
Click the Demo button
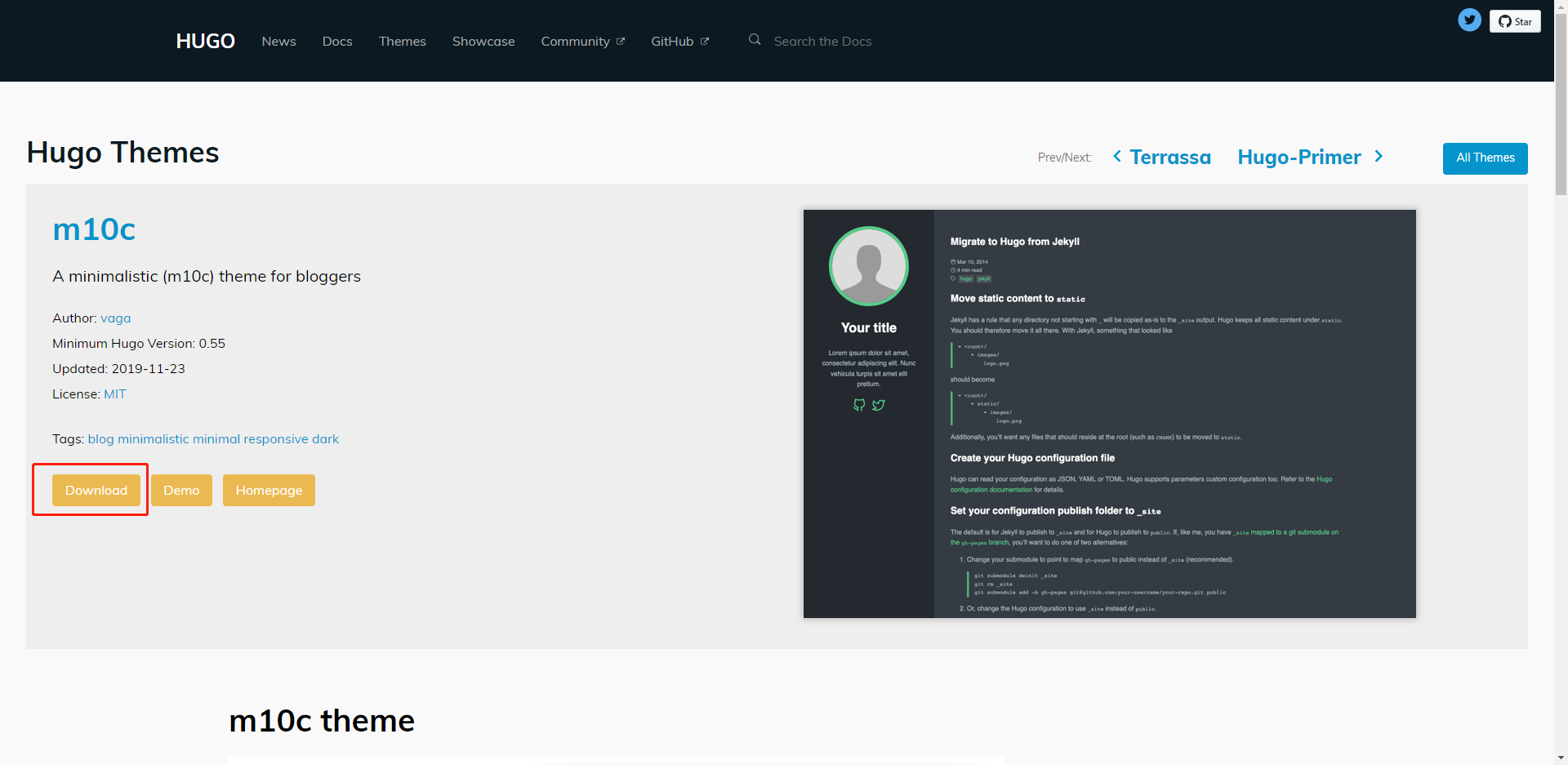click(x=181, y=491)
